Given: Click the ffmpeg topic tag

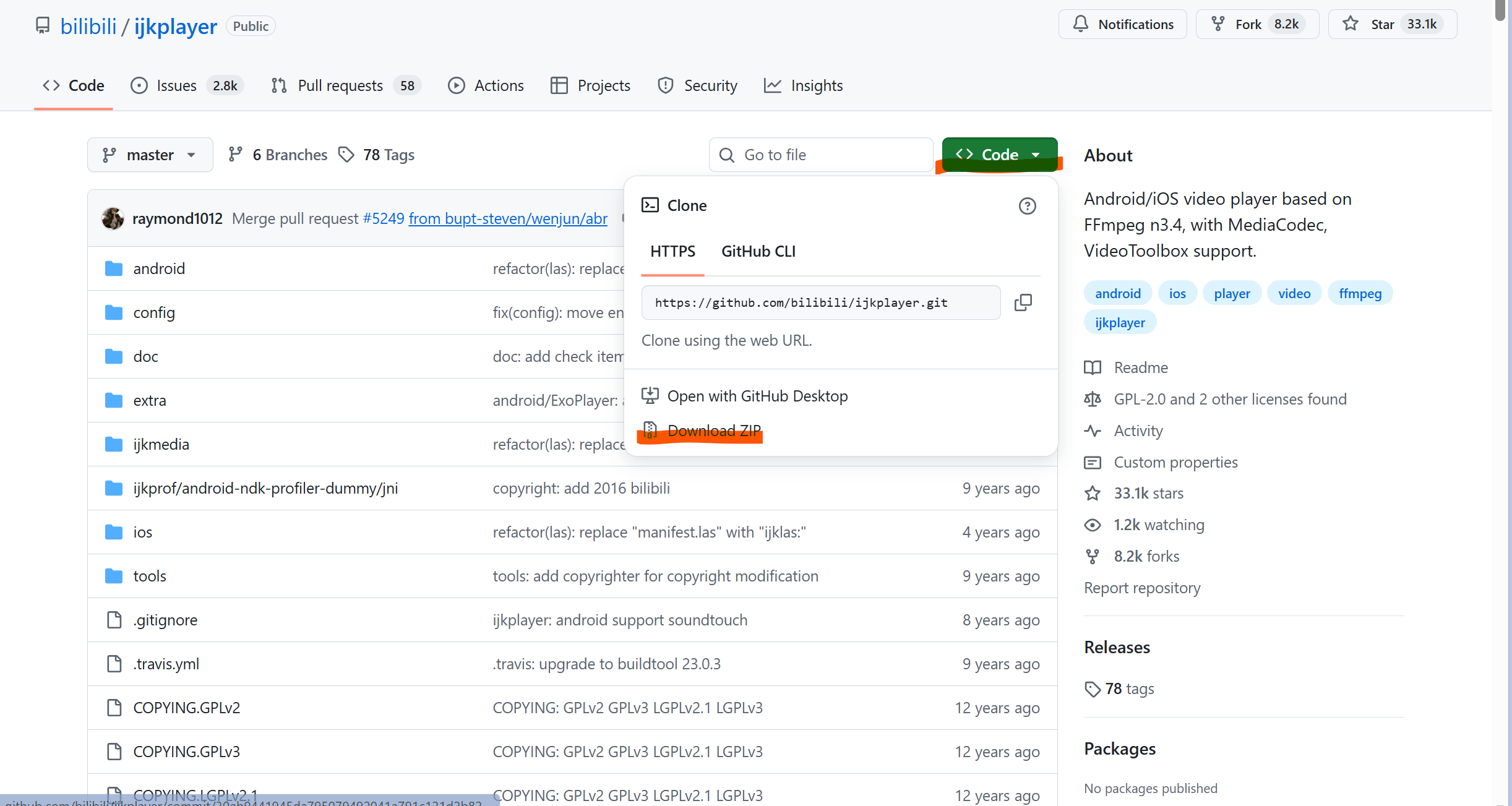Looking at the screenshot, I should coord(1360,293).
